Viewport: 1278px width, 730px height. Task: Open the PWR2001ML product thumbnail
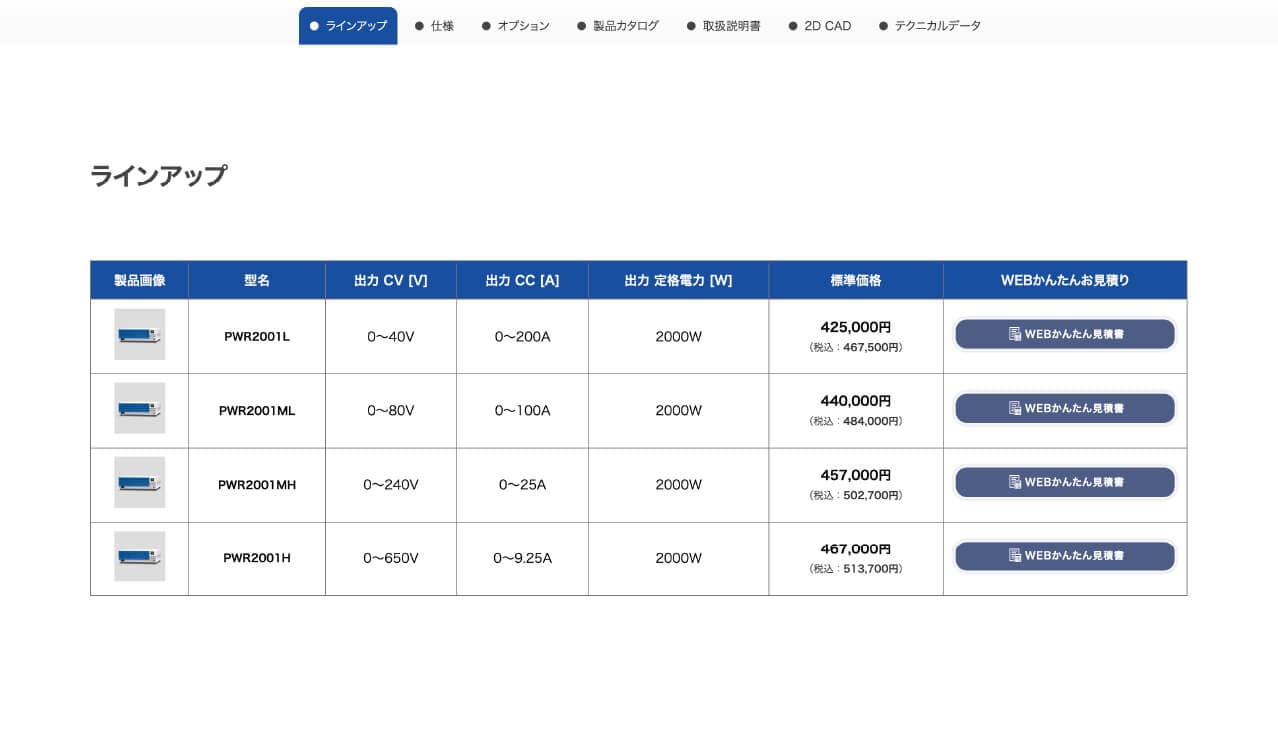click(139, 408)
